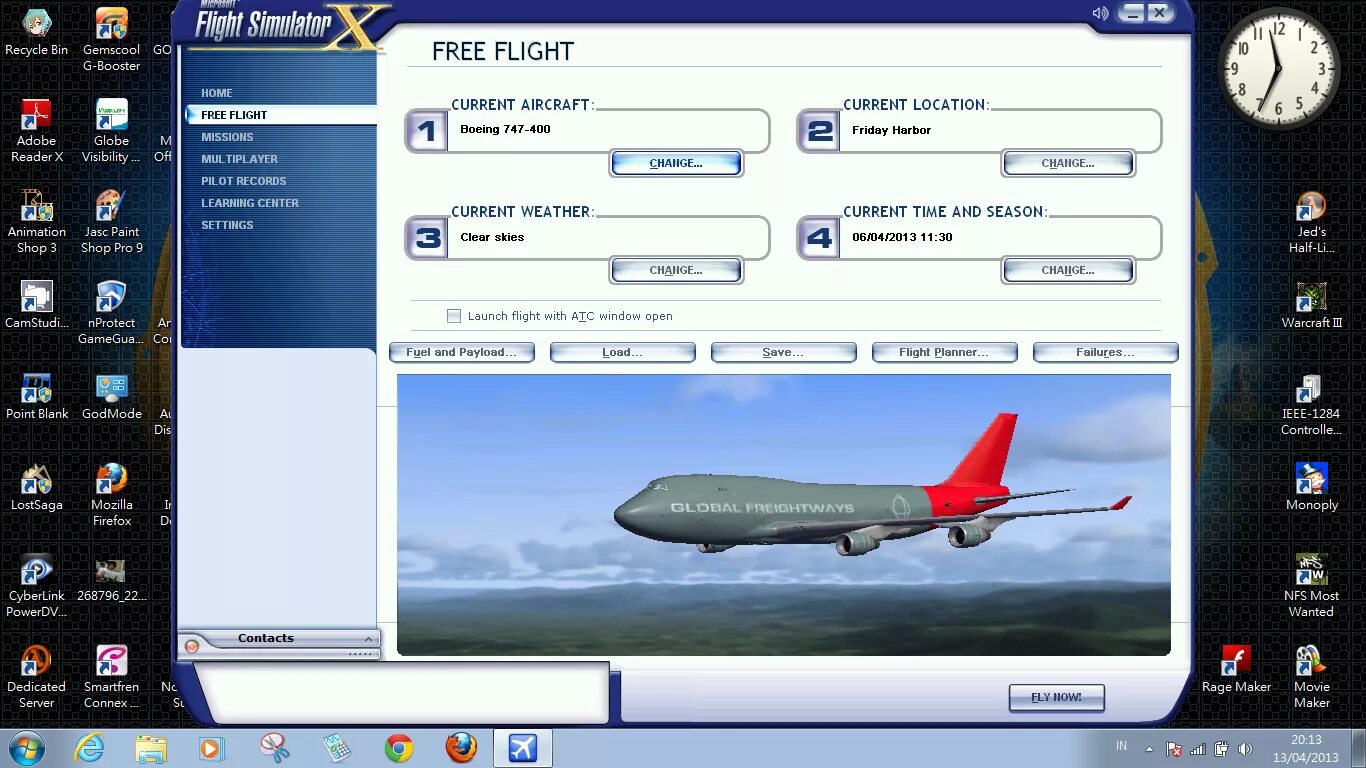Select the Monopoly desktop icon
Screen dimensions: 1366x768
(x=1311, y=487)
